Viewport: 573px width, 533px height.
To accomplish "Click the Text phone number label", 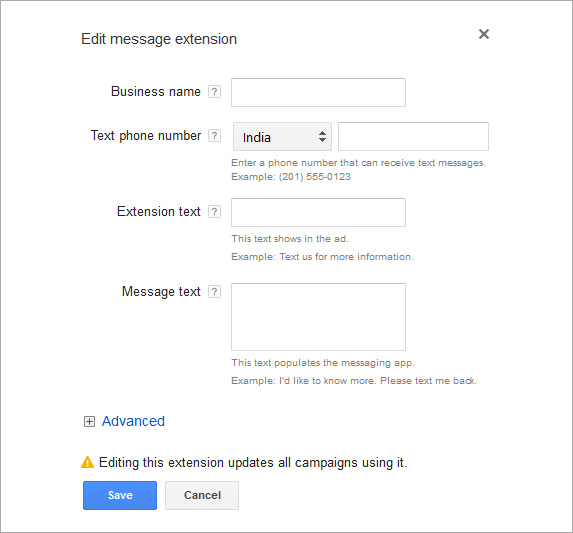I will (146, 136).
